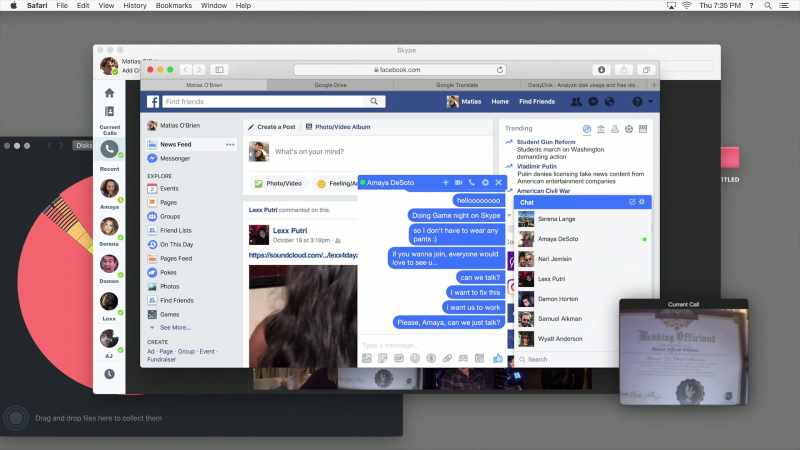Open Chat sidebar settings gear

[x=642, y=202]
